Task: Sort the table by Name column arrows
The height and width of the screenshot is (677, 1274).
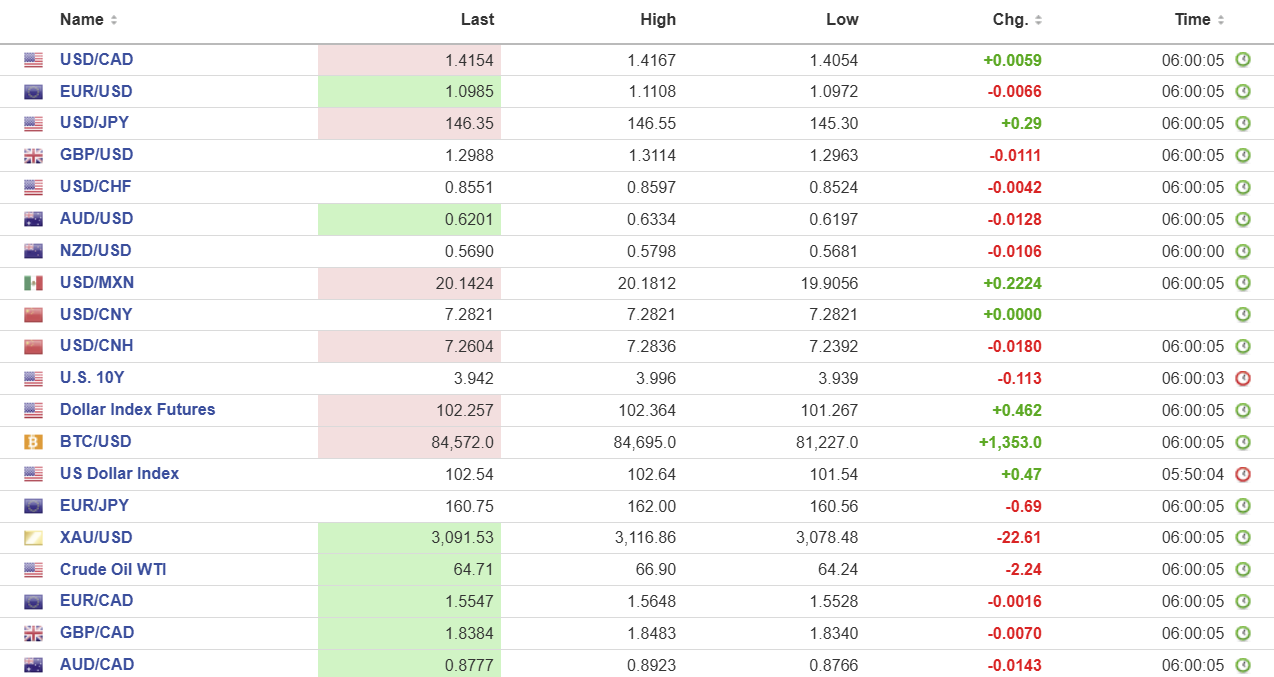Action: tap(114, 21)
